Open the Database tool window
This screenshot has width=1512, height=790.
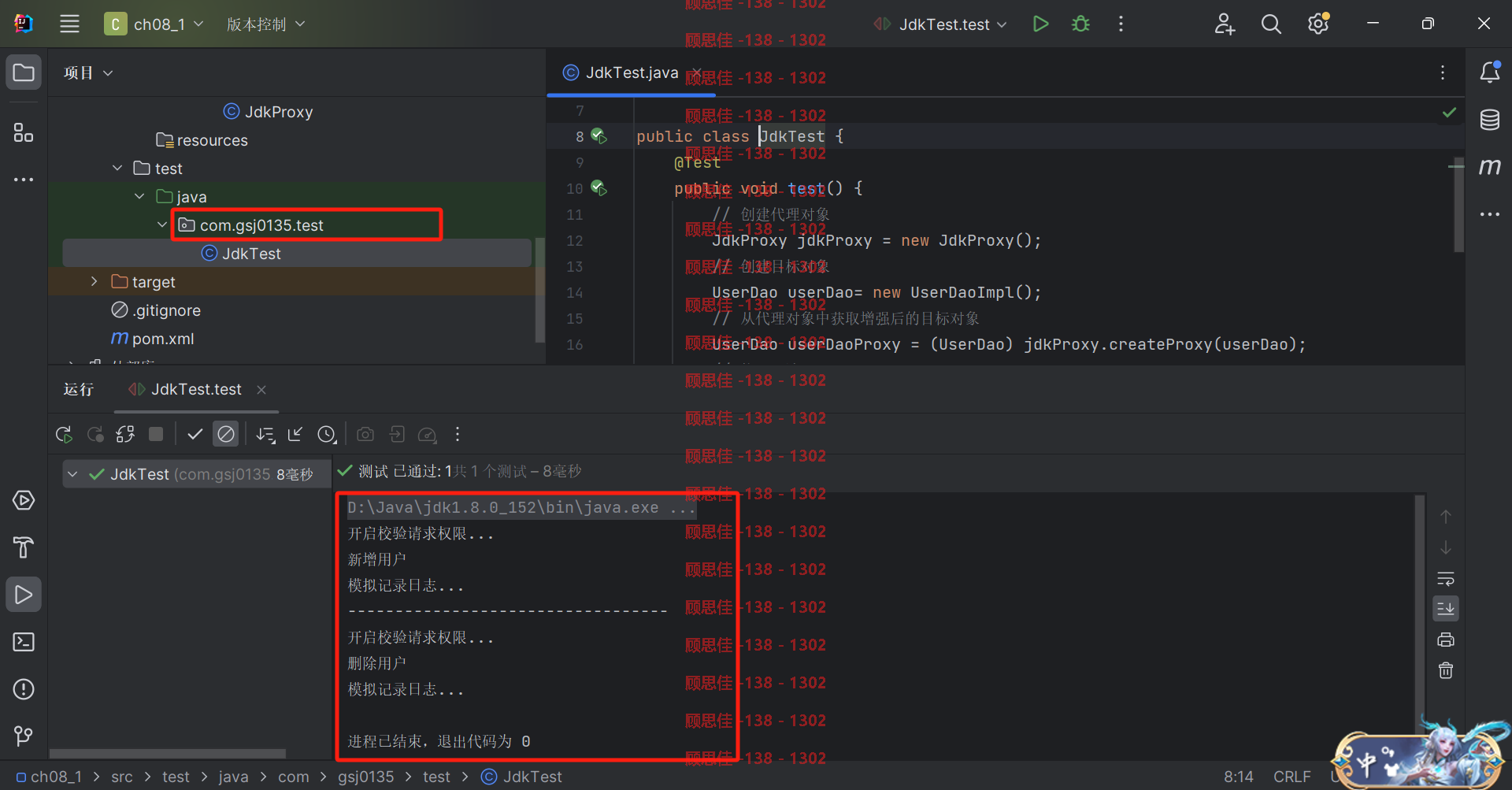pyautogui.click(x=1489, y=120)
